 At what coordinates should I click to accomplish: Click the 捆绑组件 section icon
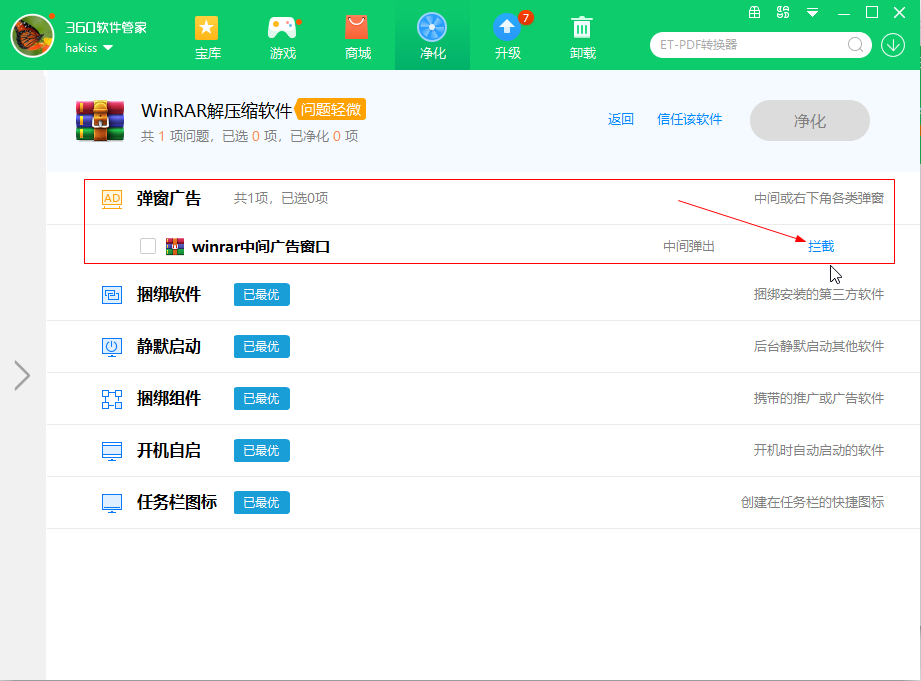tap(112, 399)
